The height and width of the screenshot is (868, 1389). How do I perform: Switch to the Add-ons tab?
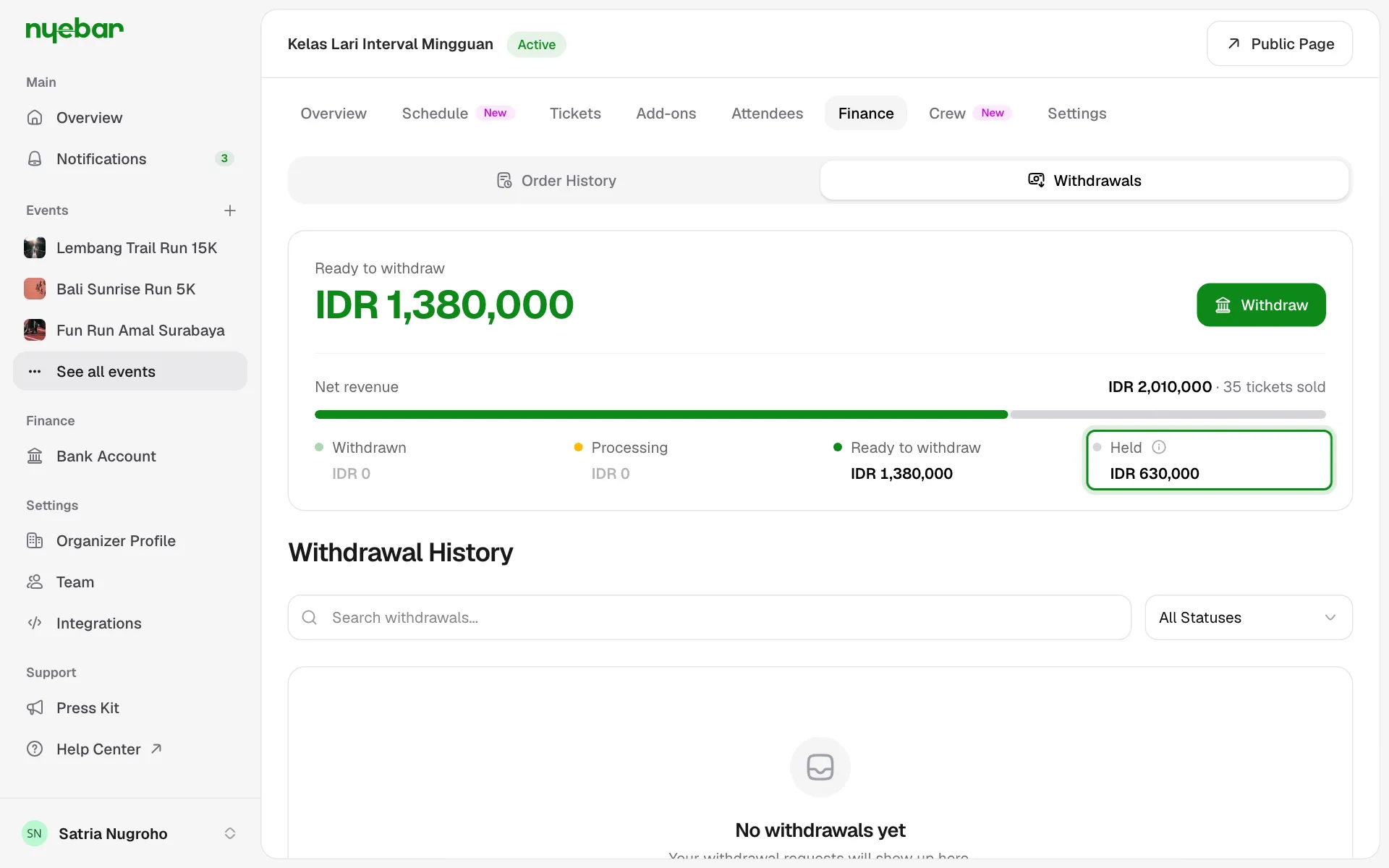(x=666, y=114)
